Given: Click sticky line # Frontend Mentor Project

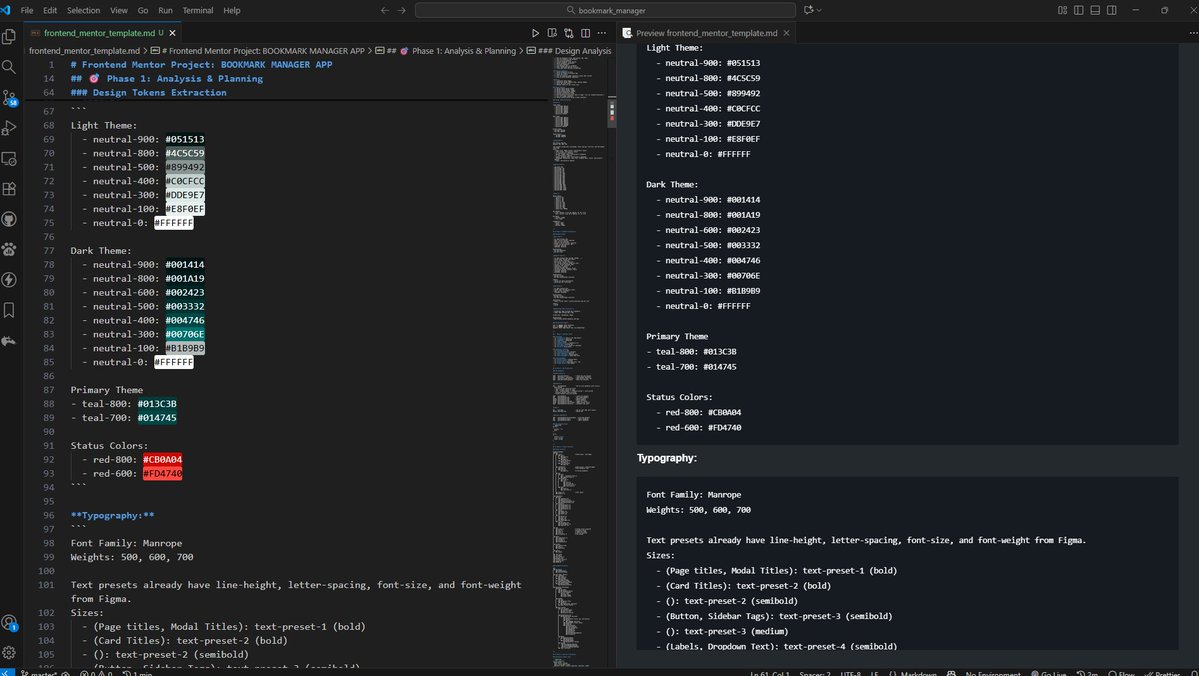Looking at the screenshot, I should tap(201, 65).
